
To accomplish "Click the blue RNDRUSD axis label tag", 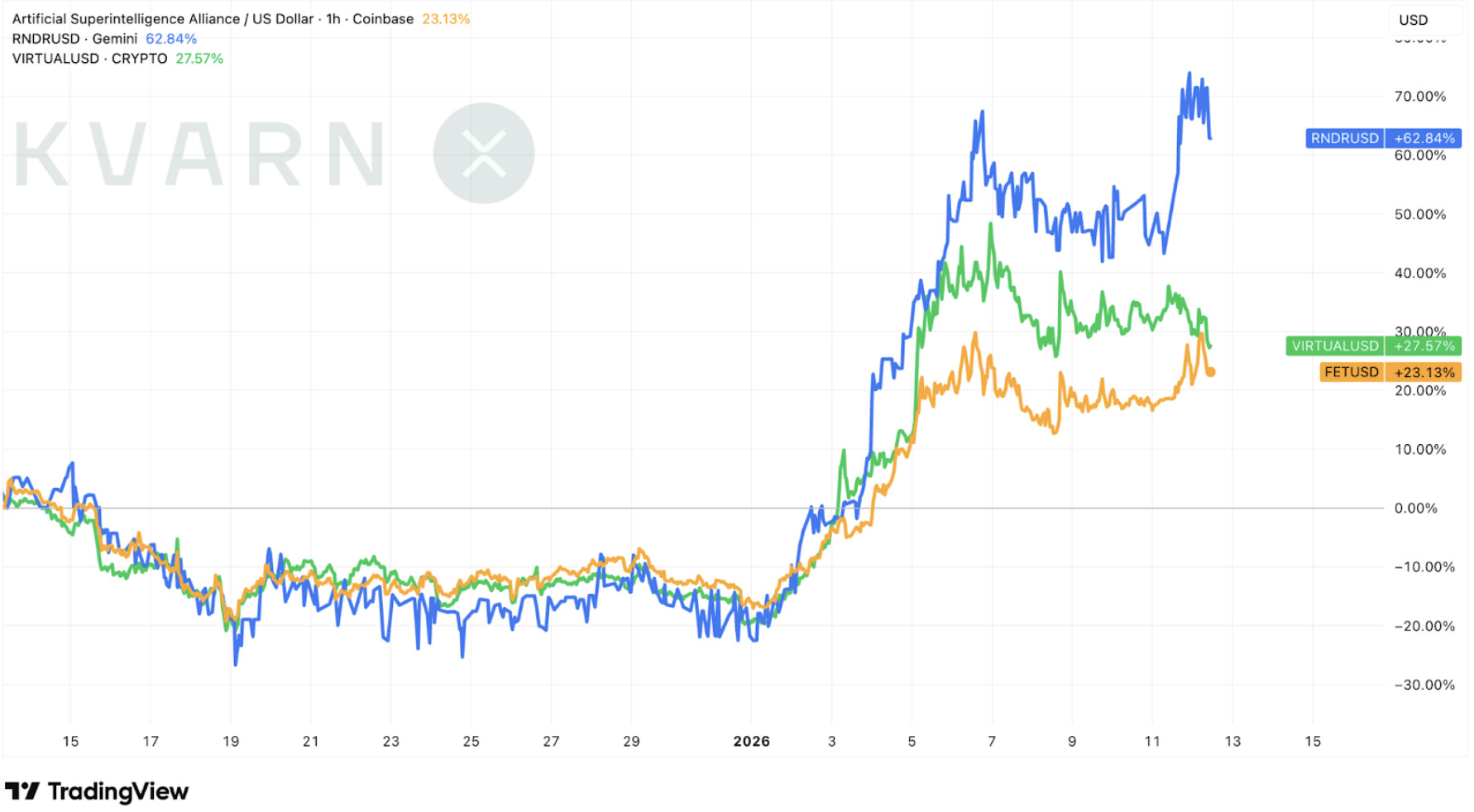I will (x=1344, y=138).
